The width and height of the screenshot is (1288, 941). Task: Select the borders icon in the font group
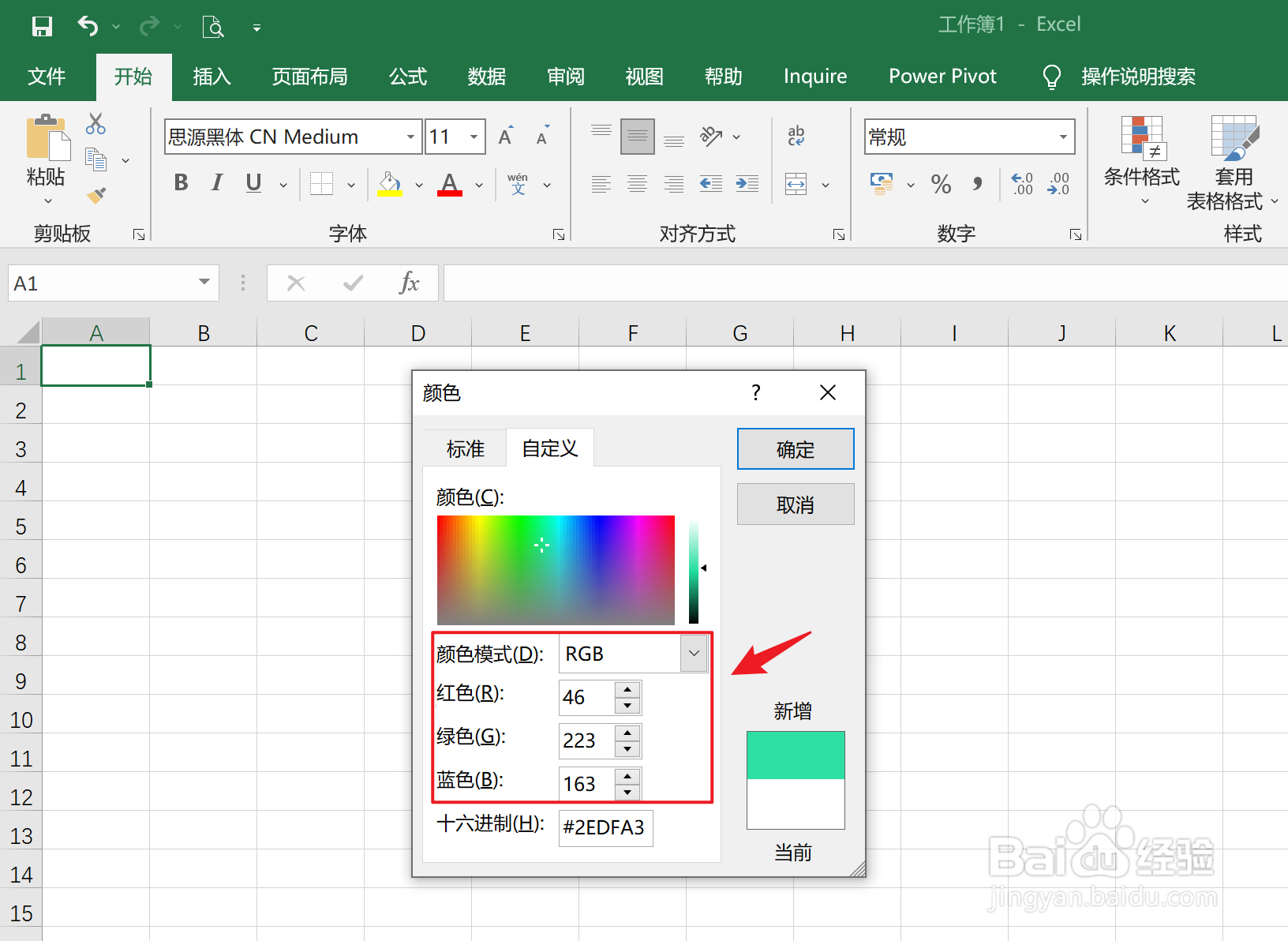pos(321,184)
